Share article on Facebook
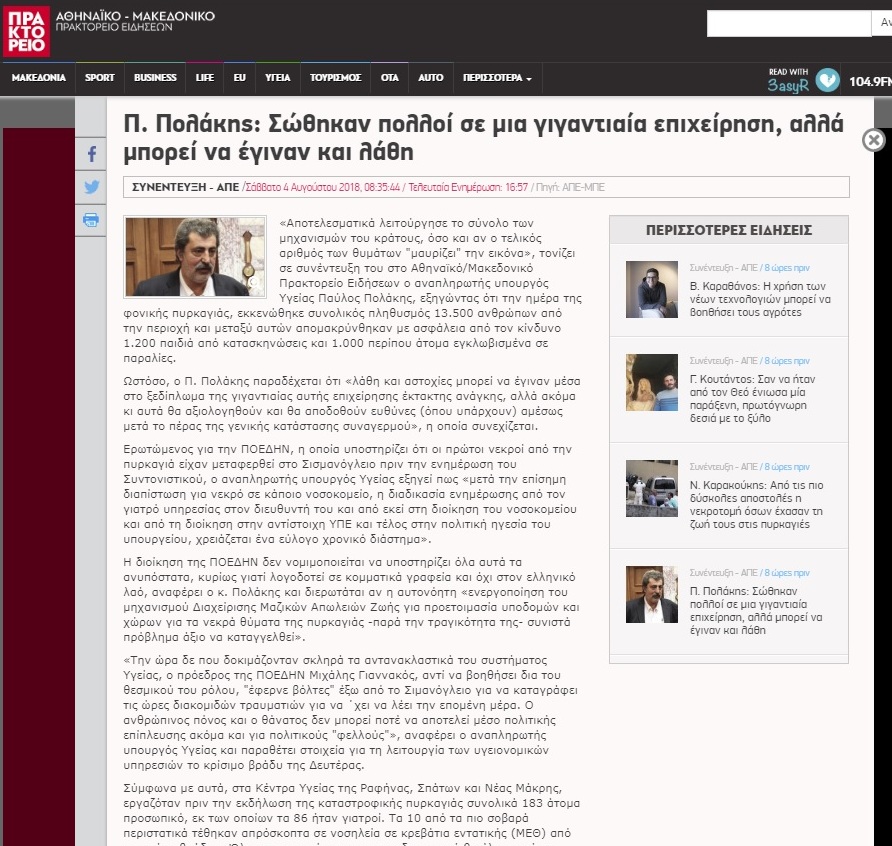Screen dimensions: 892x846 click(x=91, y=154)
